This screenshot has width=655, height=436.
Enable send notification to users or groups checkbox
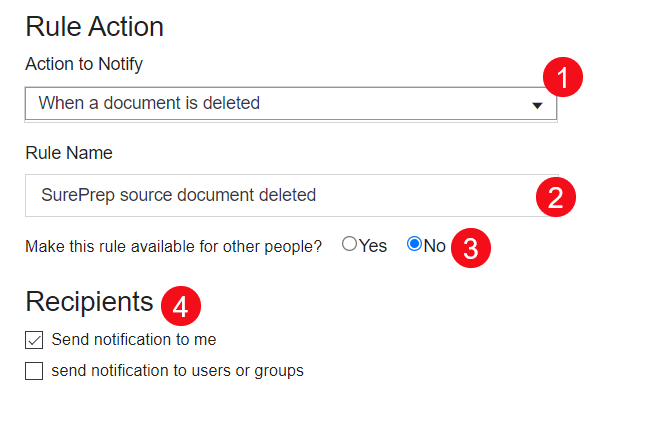pyautogui.click(x=34, y=371)
